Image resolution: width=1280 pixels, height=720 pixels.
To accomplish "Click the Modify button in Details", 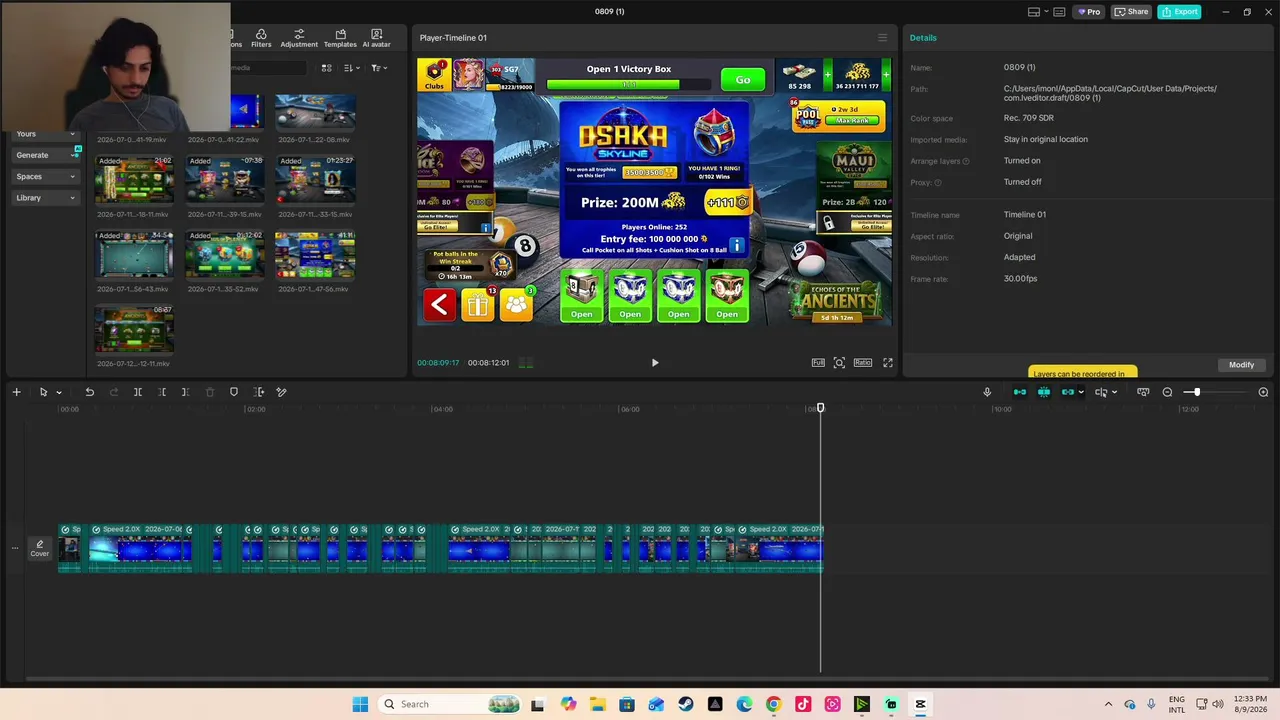I will 1241,365.
